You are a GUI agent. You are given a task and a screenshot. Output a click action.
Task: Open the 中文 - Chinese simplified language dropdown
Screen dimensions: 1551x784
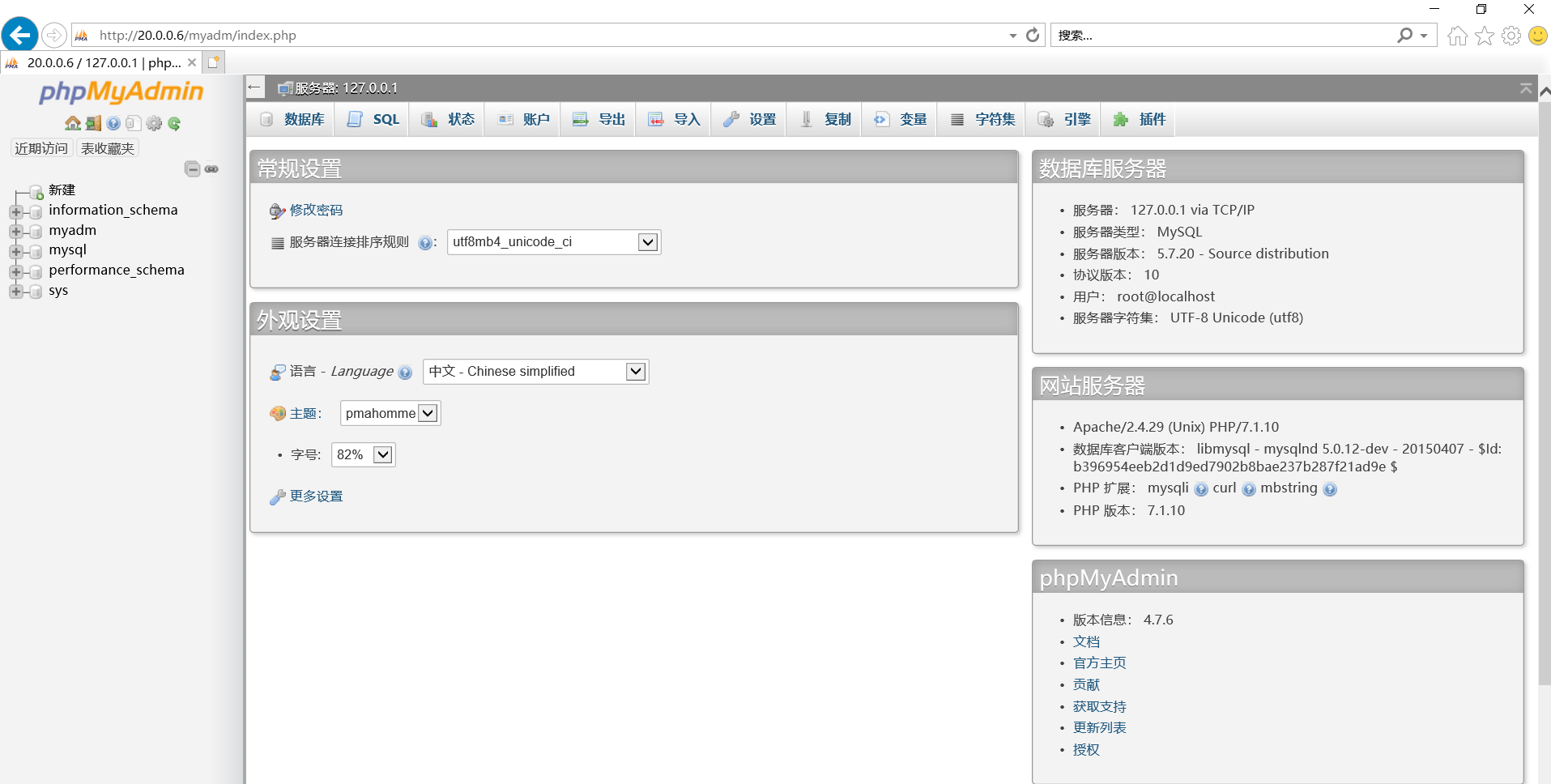coord(535,372)
